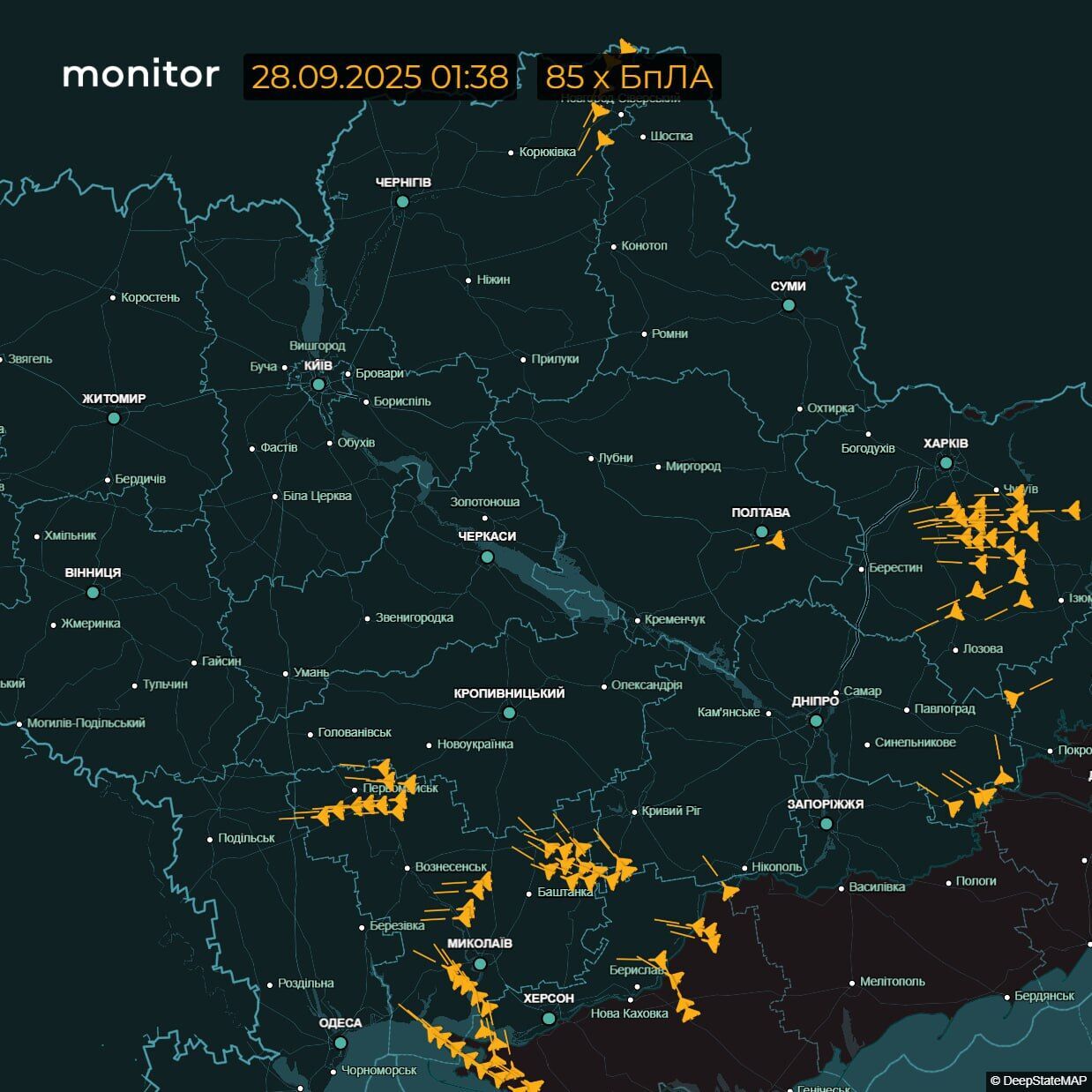1092x1092 pixels.
Task: Click the Вінниця city marker dot
Action: (93, 592)
